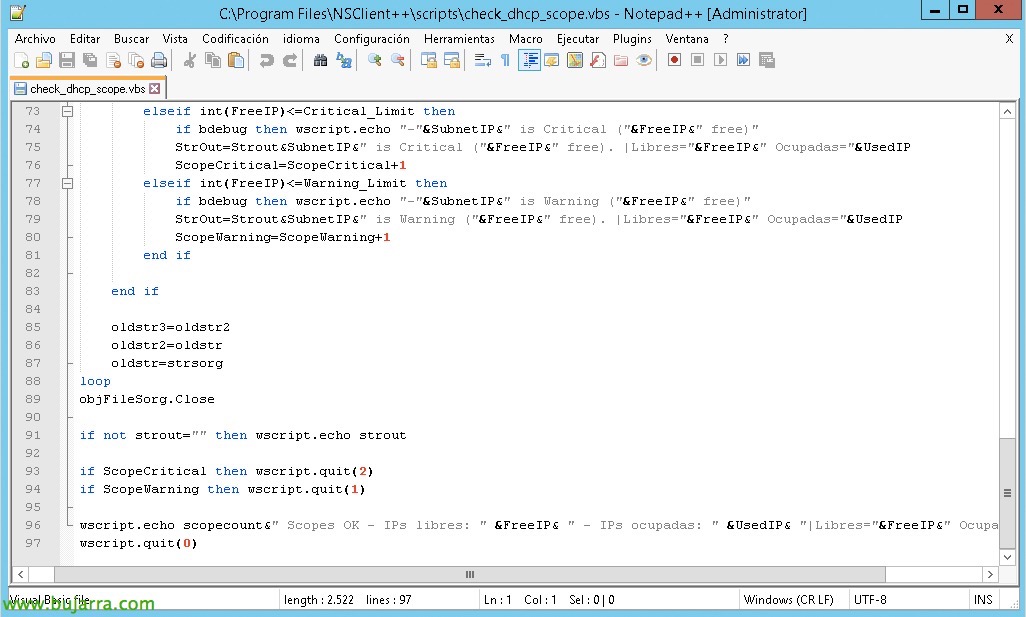Print the document with the printer icon
The image size is (1026, 617).
coord(159,61)
